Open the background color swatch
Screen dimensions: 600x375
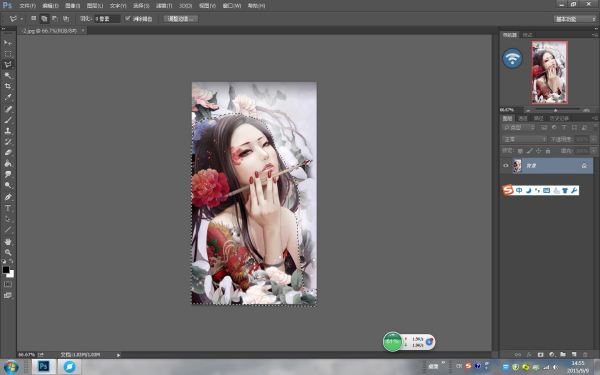point(11,274)
